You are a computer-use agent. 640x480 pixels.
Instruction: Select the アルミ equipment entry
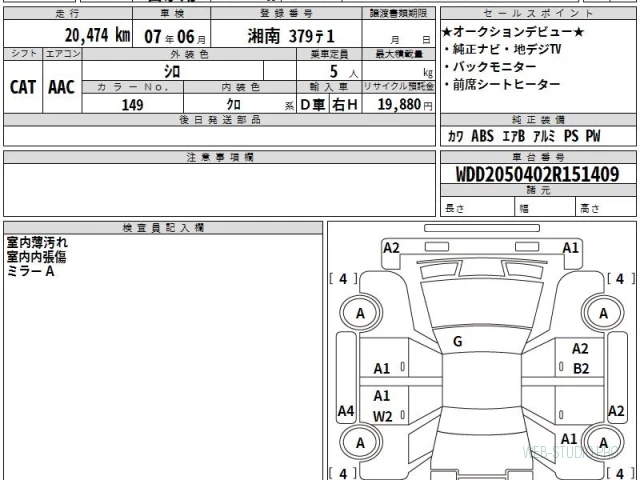click(x=544, y=136)
